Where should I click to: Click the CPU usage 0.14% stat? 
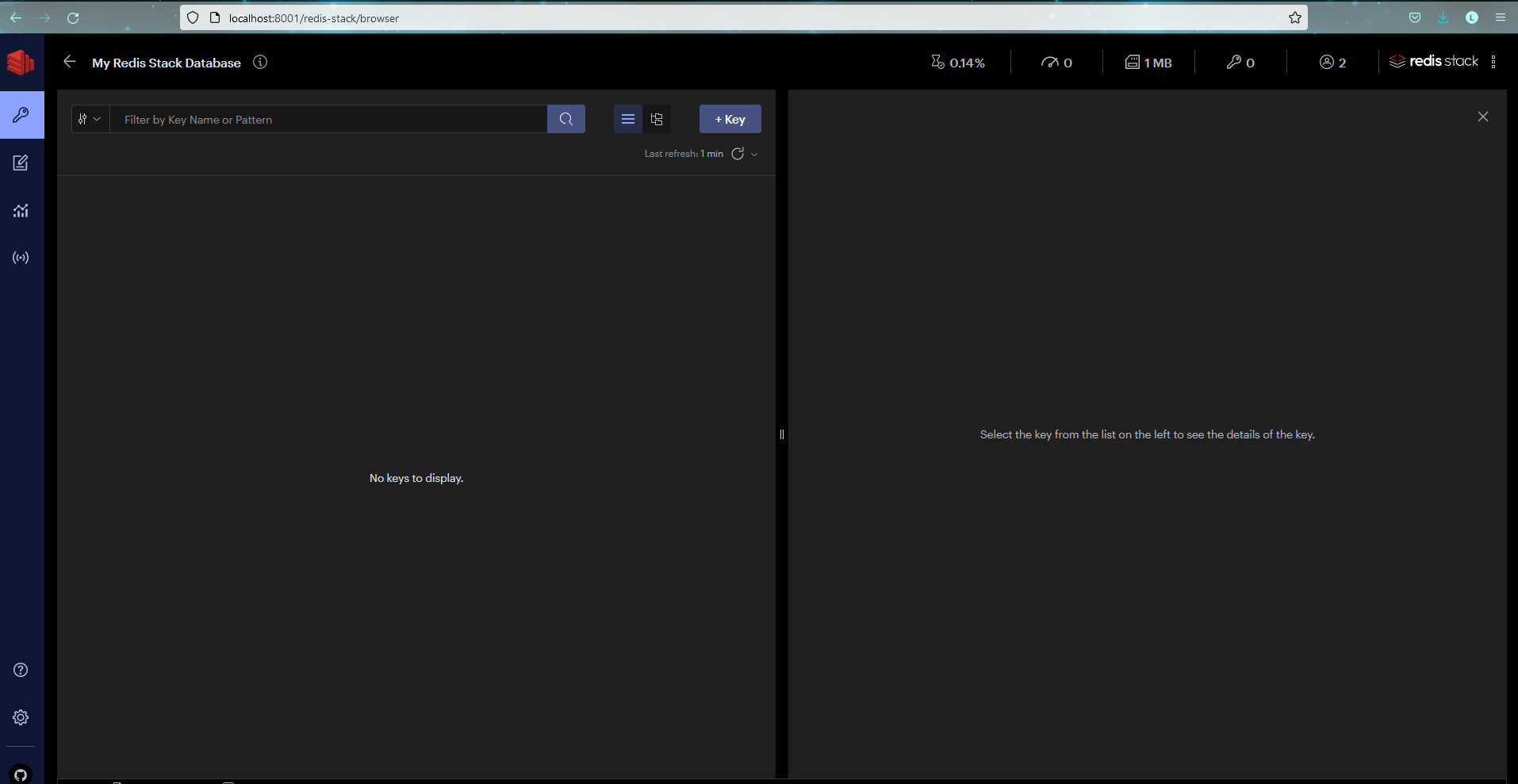tap(958, 62)
